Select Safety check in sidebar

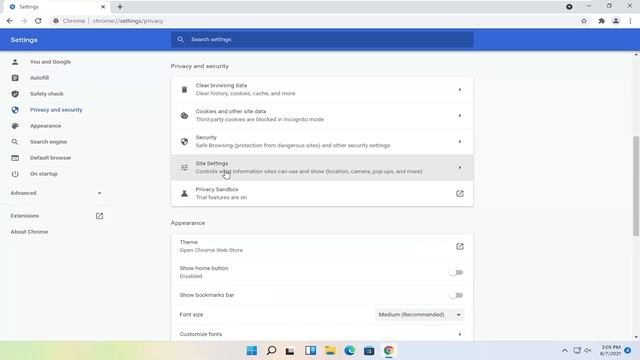tap(47, 94)
